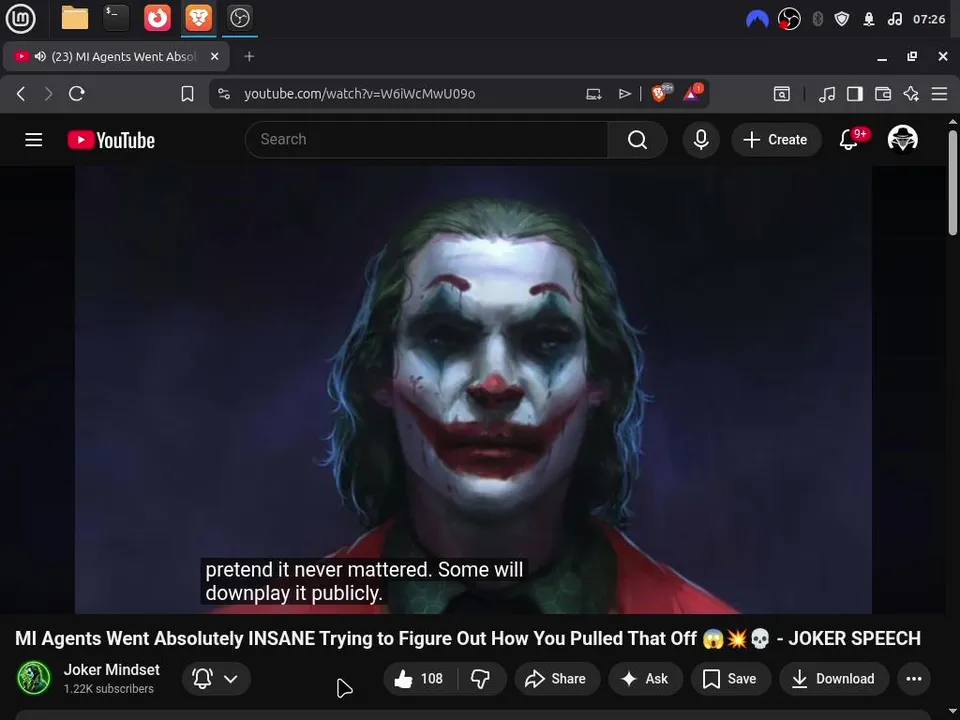
Task: Click the 07:26 clock in the panel
Action: coord(929,19)
